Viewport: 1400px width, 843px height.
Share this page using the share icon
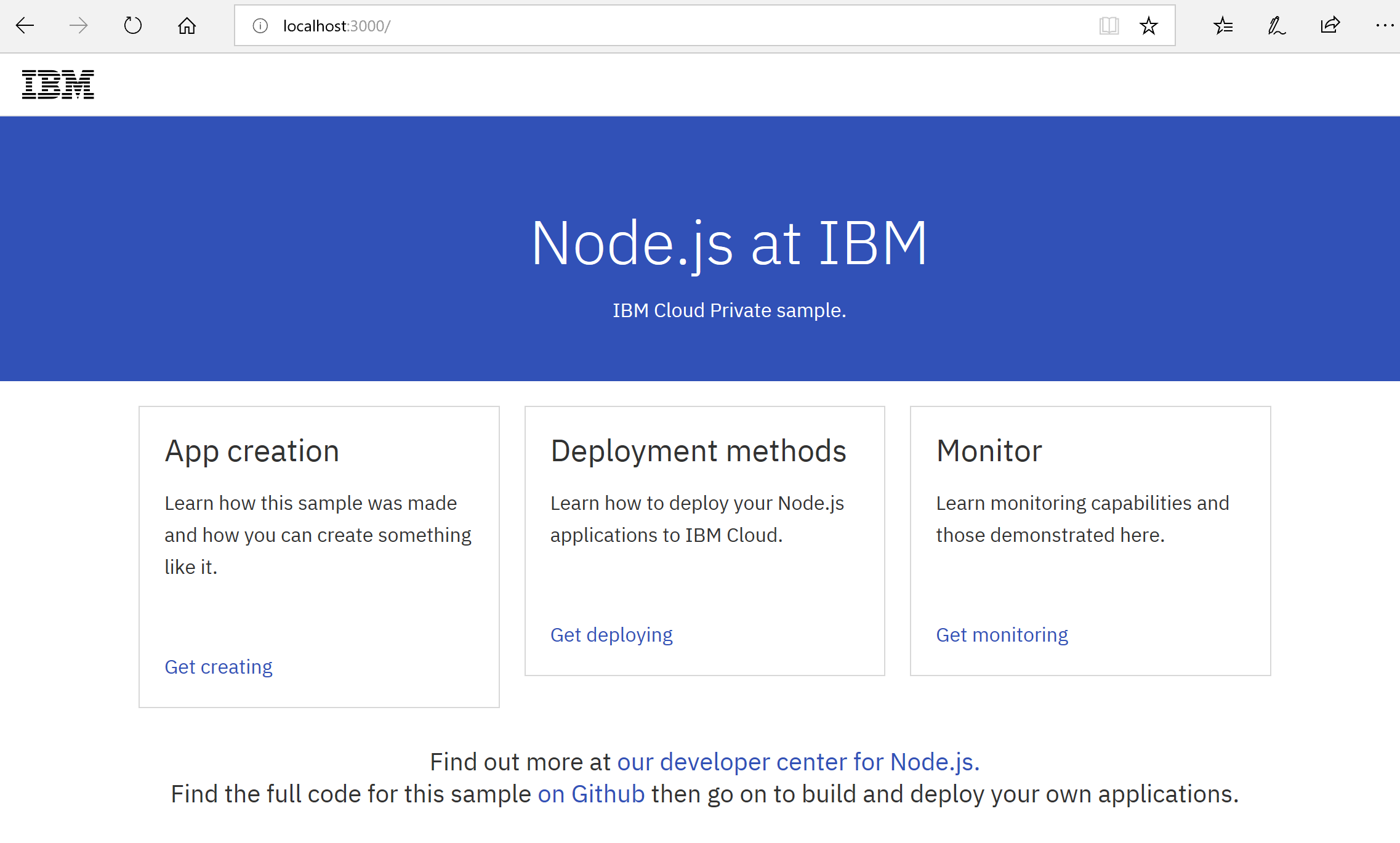click(1330, 26)
